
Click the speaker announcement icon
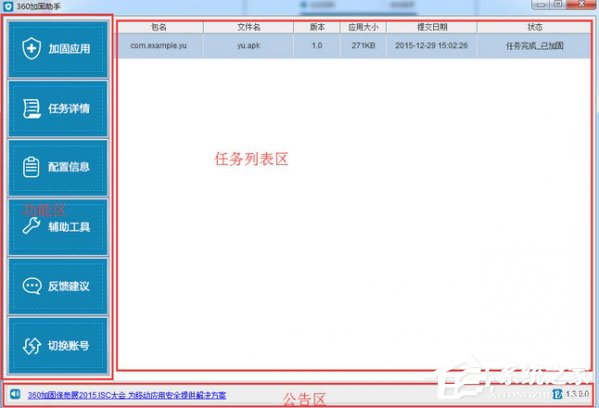[x=15, y=394]
